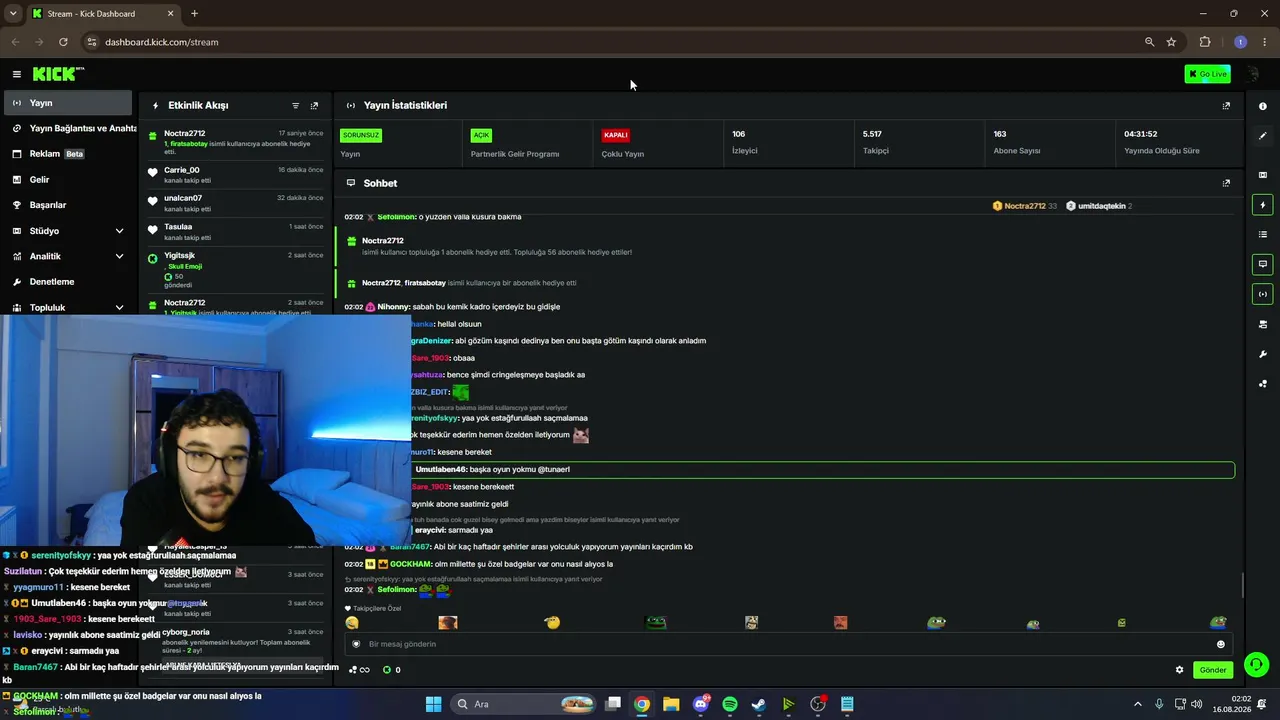Click the highlighted Umutlaben46 chat message
Image resolution: width=1280 pixels, height=720 pixels.
pyautogui.click(x=824, y=469)
